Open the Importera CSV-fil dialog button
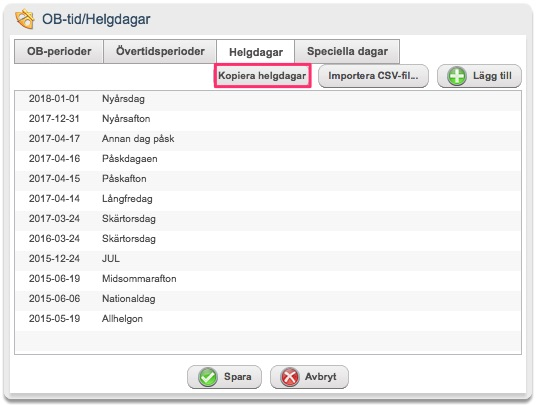This screenshot has width=538, height=405. point(373,76)
